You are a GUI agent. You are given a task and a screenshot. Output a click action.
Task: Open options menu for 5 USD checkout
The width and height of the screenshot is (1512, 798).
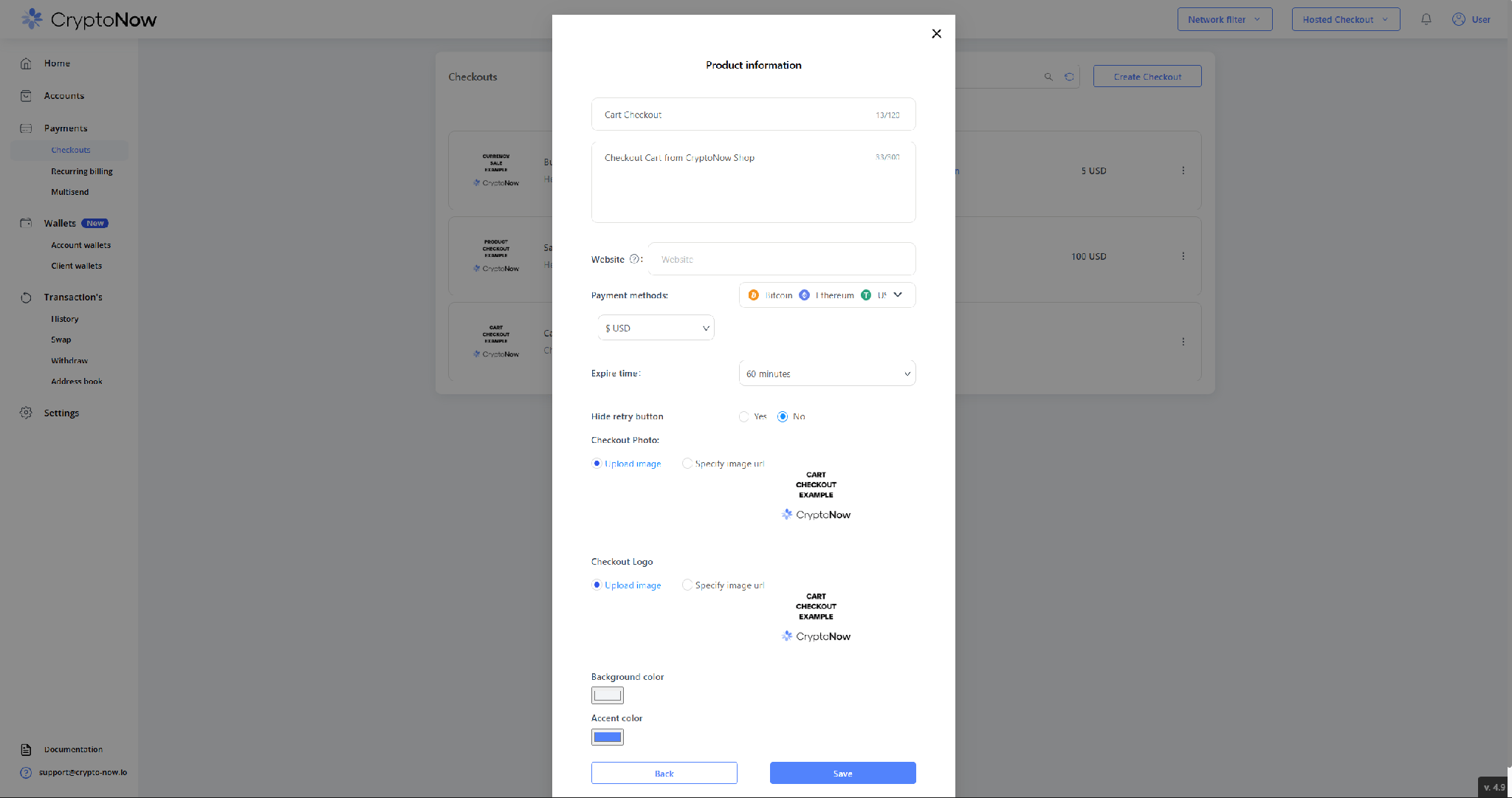click(x=1183, y=171)
